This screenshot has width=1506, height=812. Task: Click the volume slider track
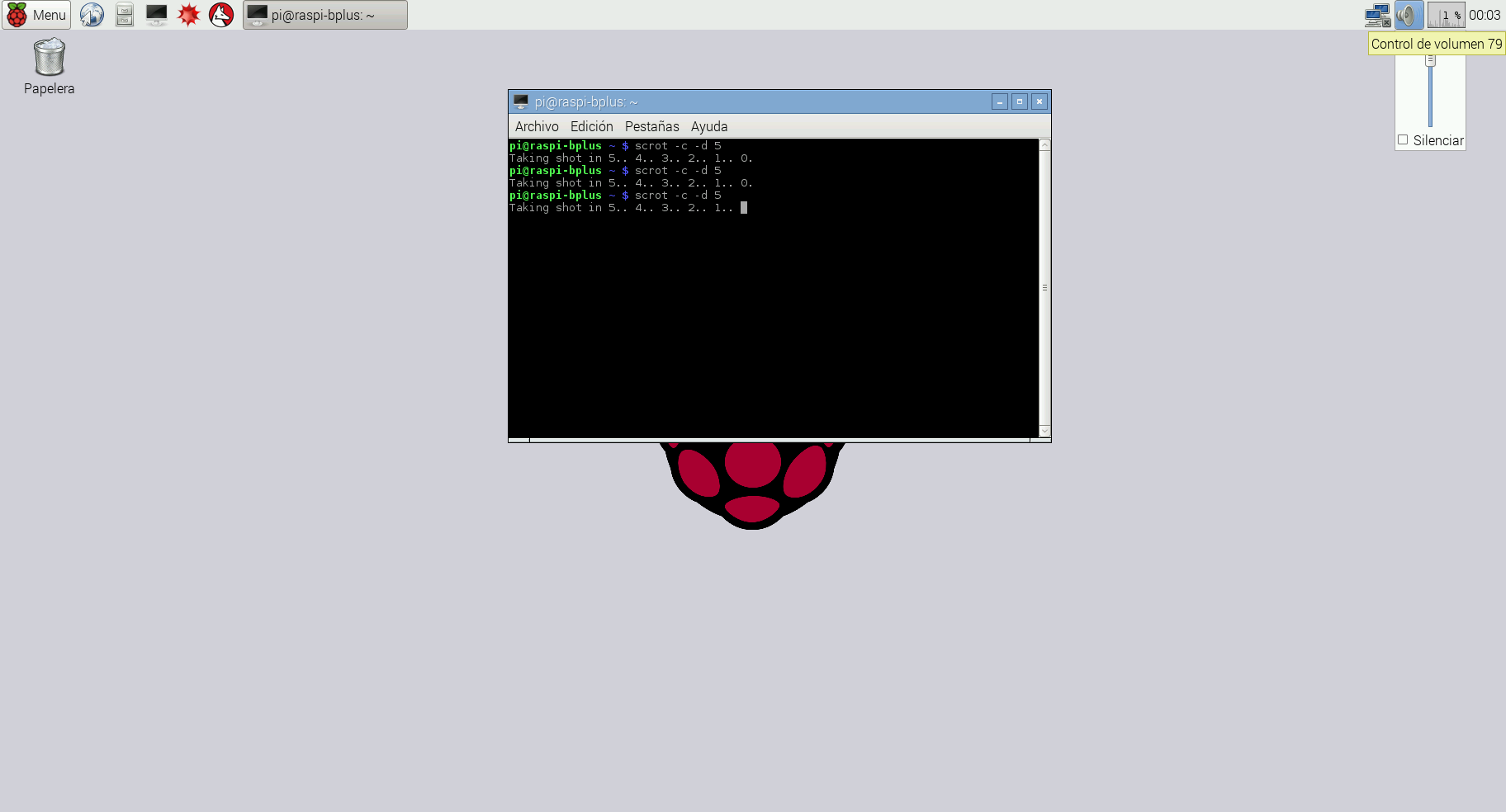[x=1430, y=95]
